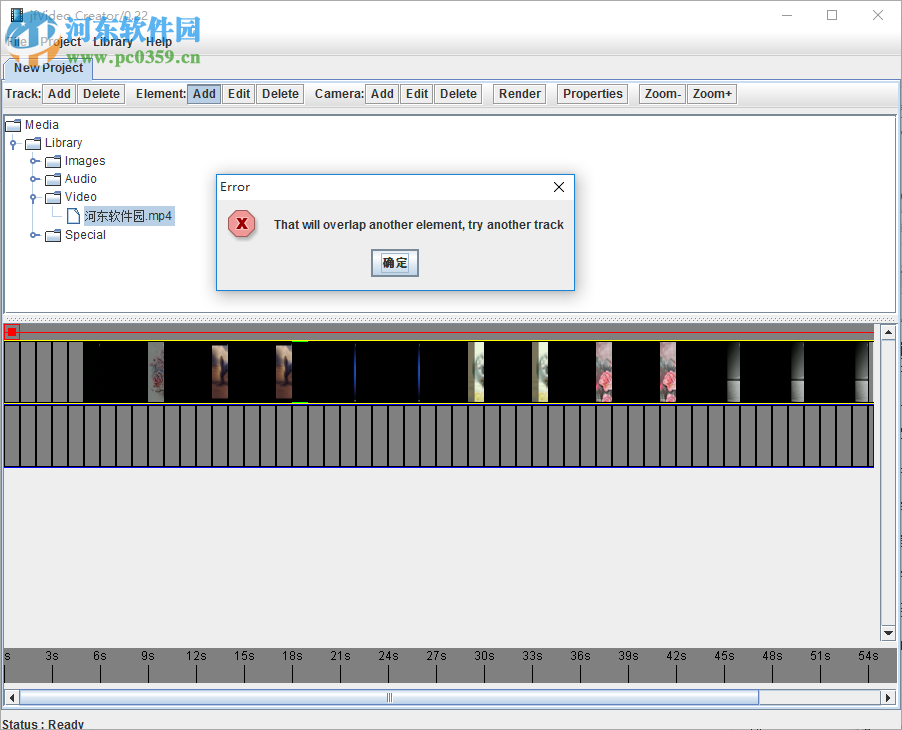Click the Render button
This screenshot has width=902, height=730.
point(519,93)
